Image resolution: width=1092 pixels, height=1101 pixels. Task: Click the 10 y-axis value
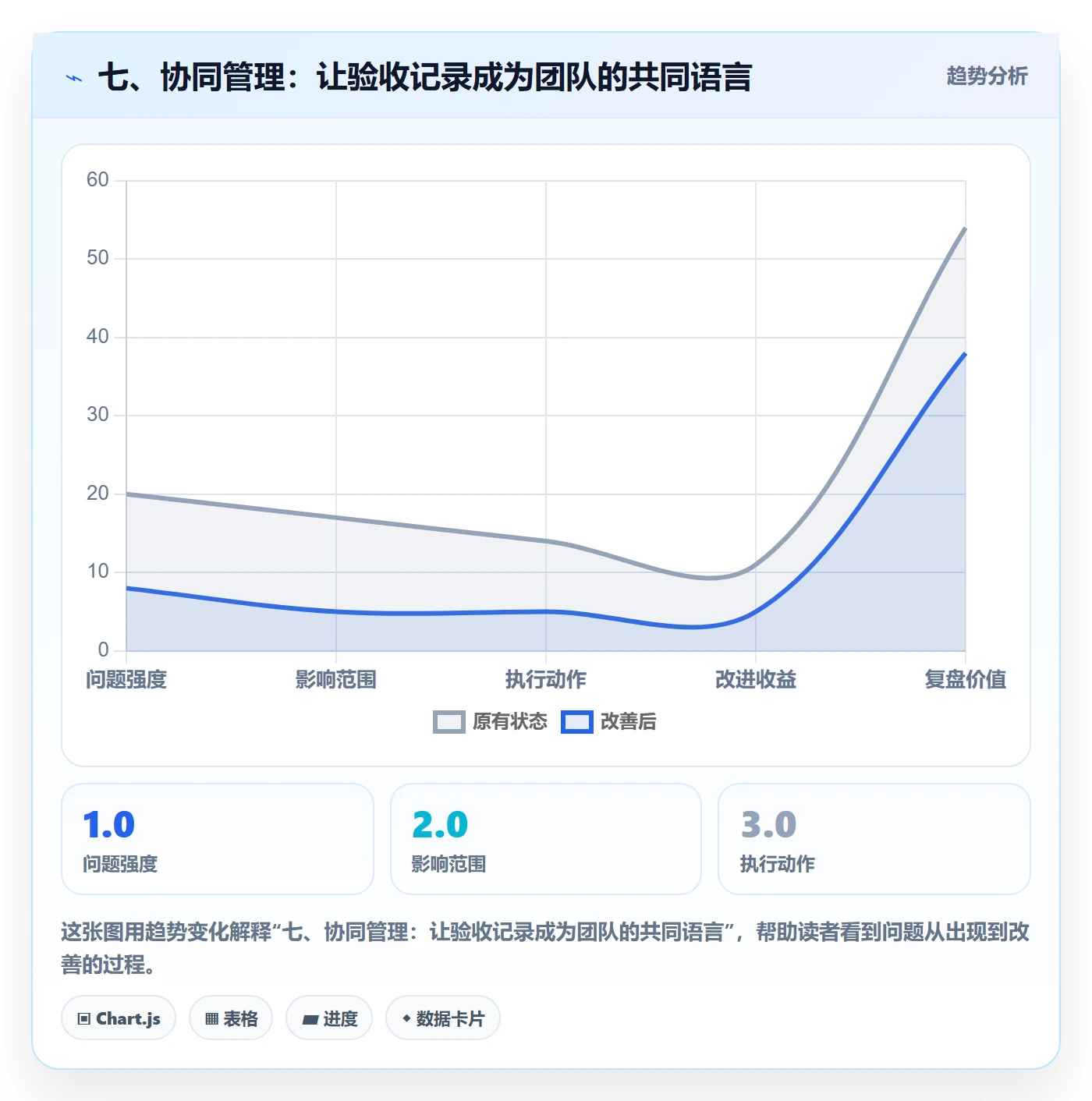pos(97,572)
